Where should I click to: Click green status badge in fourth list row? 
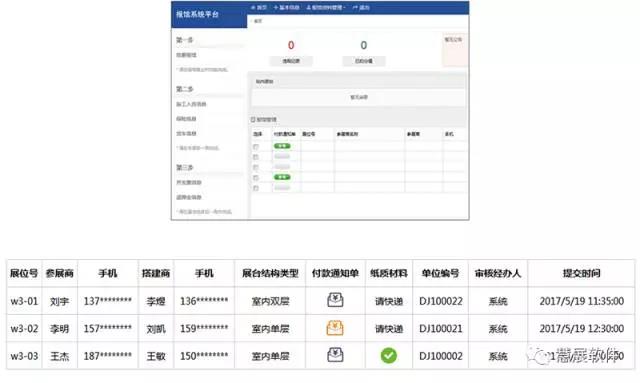click(x=282, y=177)
